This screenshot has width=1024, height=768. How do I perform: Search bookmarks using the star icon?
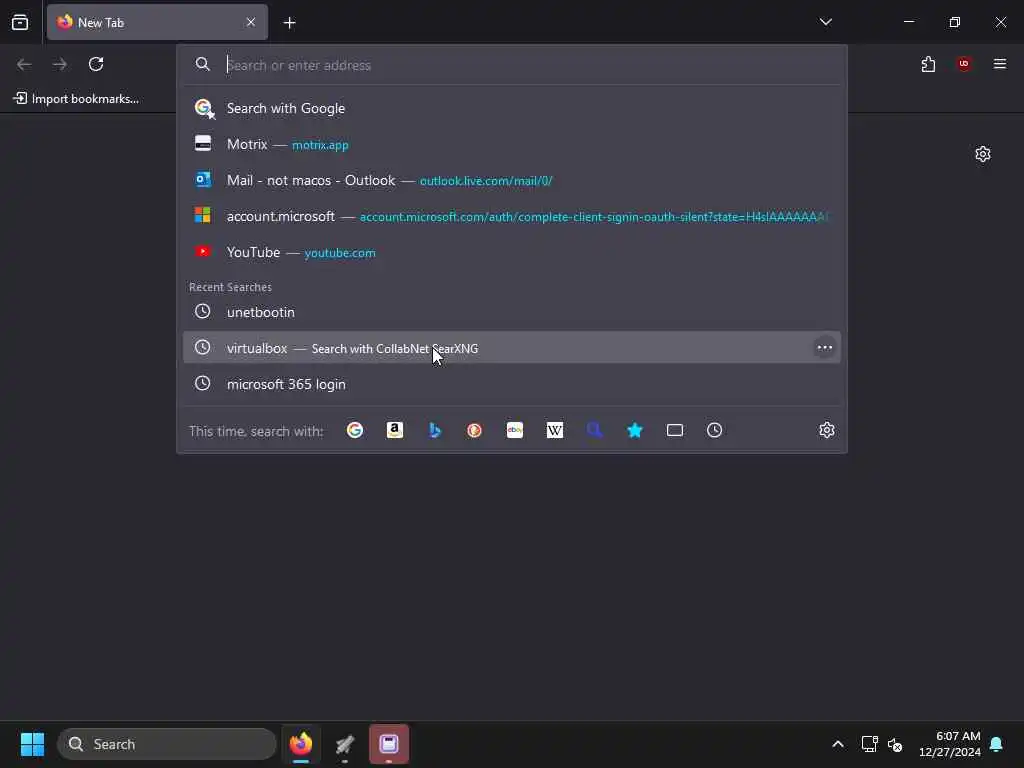[x=635, y=430]
